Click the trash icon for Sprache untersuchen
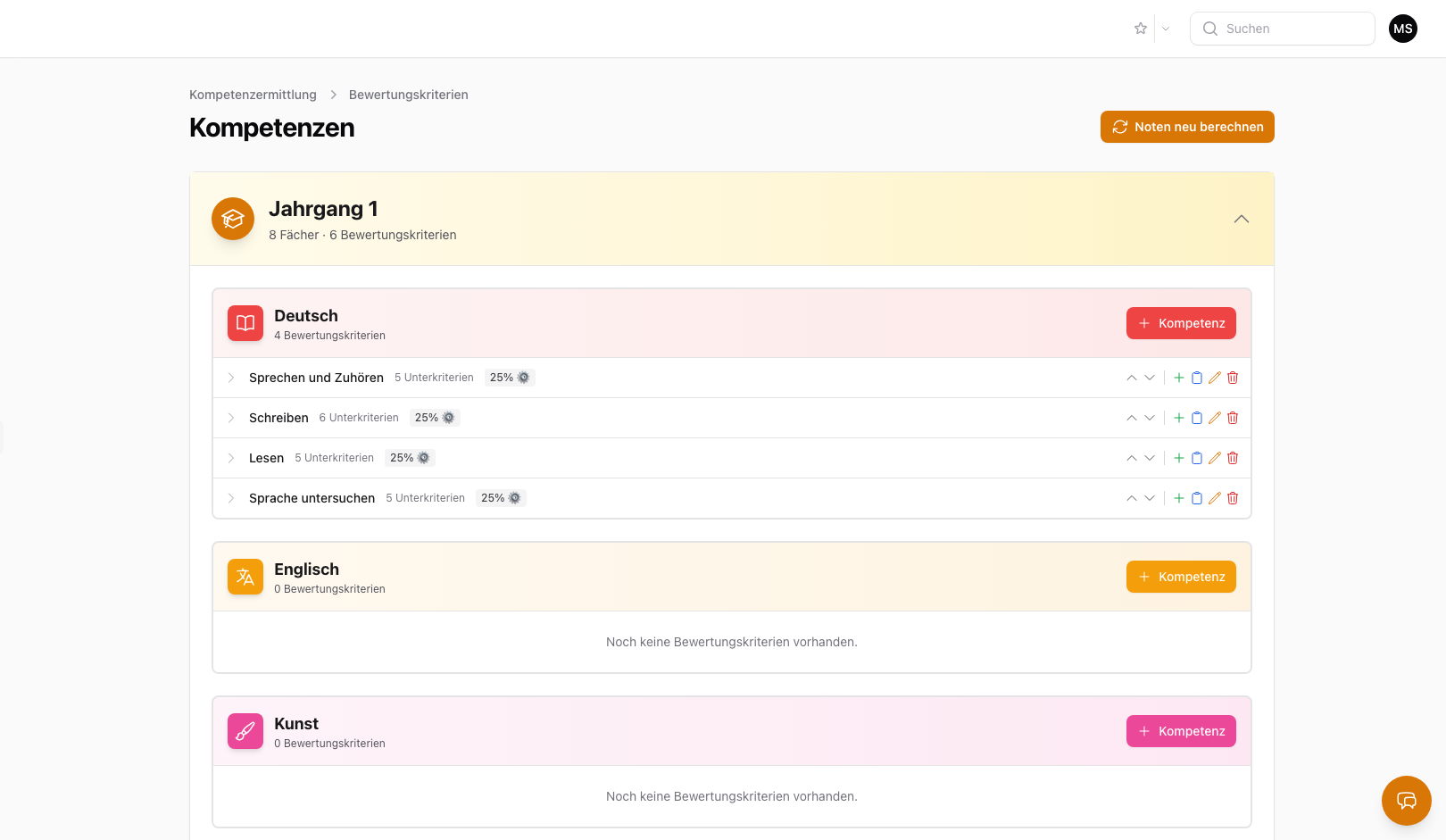The width and height of the screenshot is (1446, 840). click(1233, 498)
